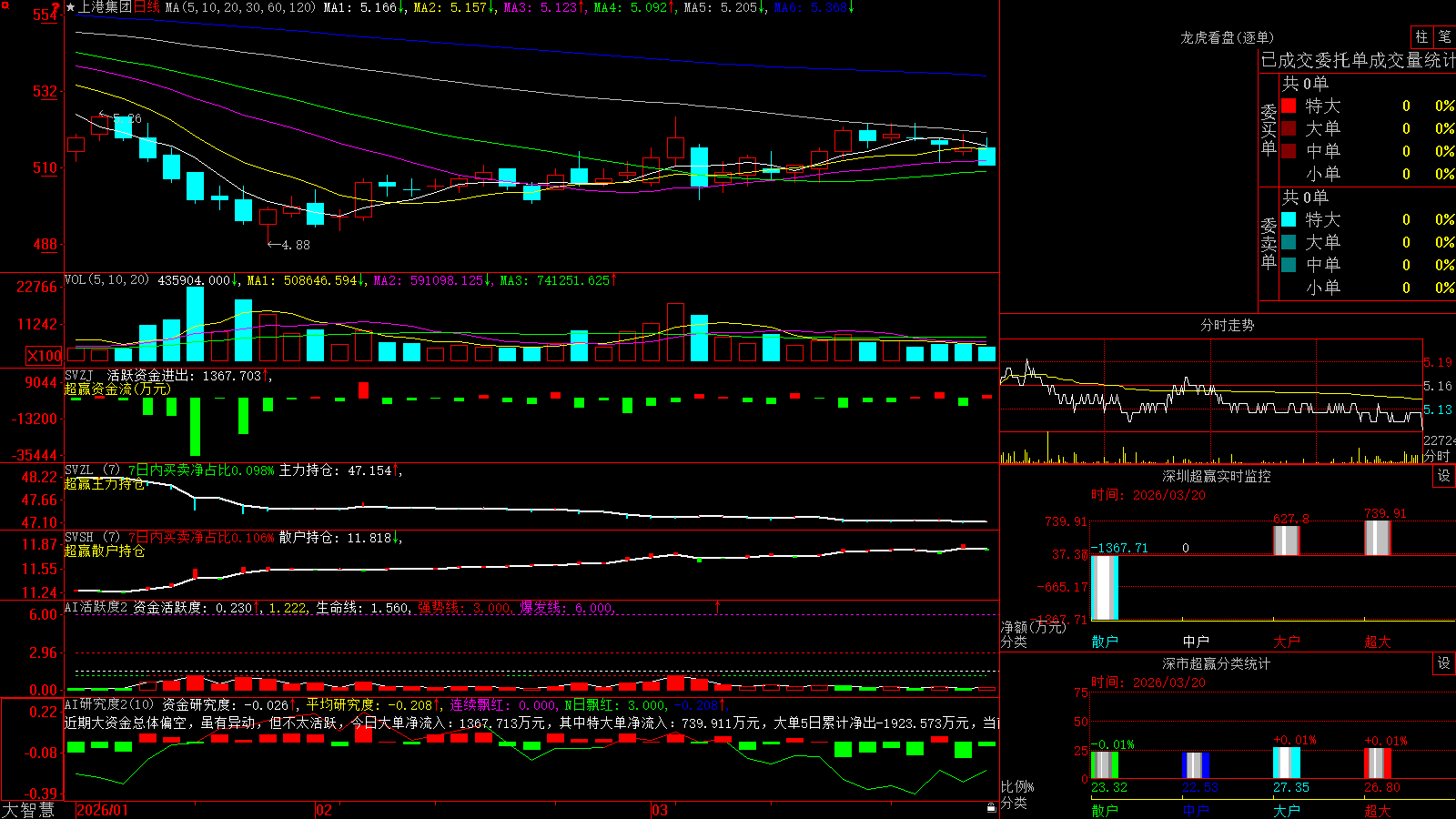This screenshot has height=819, width=1456.
Task: Click the 分时 label beside the intraday volume
Action: coord(1437,456)
